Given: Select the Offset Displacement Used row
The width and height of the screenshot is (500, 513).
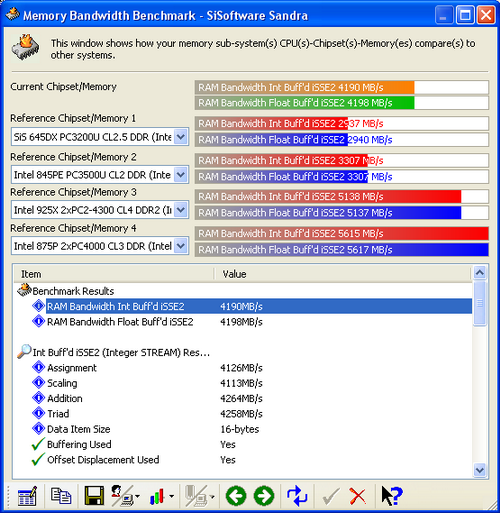Looking at the screenshot, I should 243,460.
